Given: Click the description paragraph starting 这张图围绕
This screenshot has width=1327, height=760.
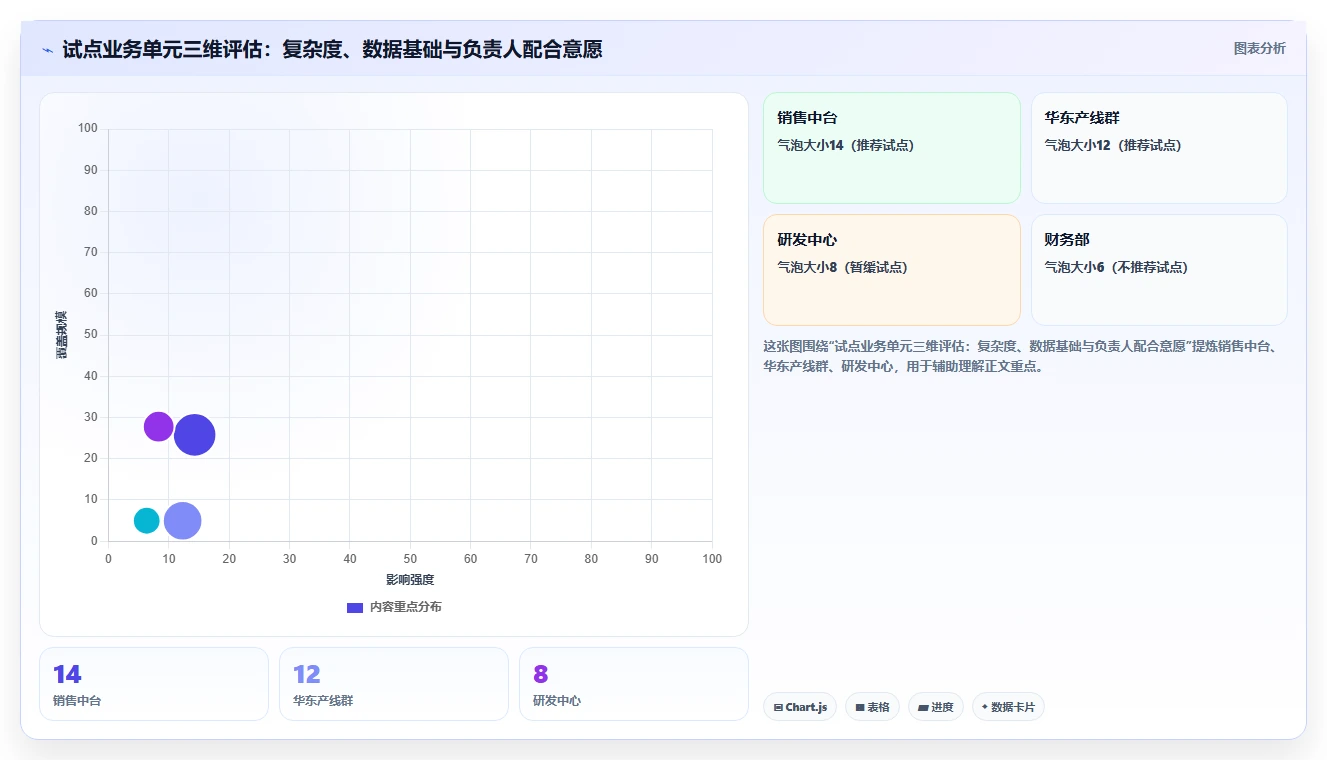Looking at the screenshot, I should [x=1020, y=356].
